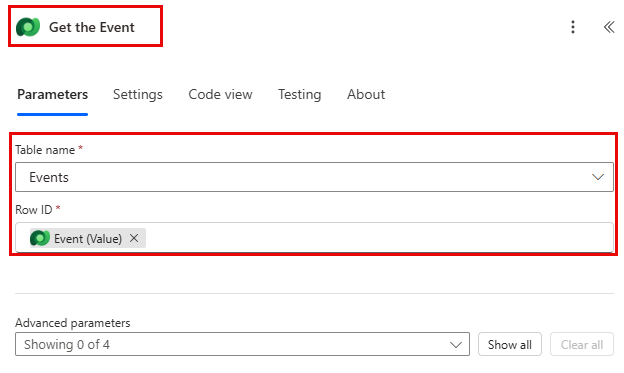Switch to the Testing tab
The height and width of the screenshot is (373, 624).
point(299,94)
